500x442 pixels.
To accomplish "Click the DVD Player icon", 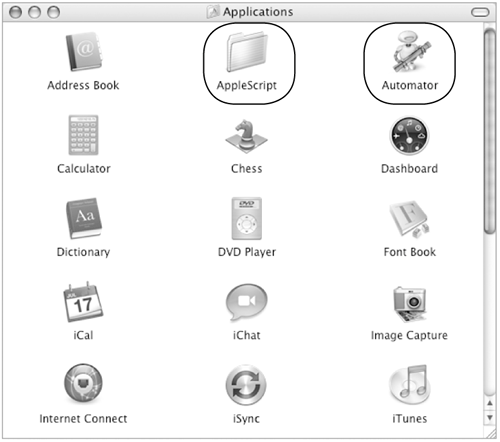I will coord(247,218).
